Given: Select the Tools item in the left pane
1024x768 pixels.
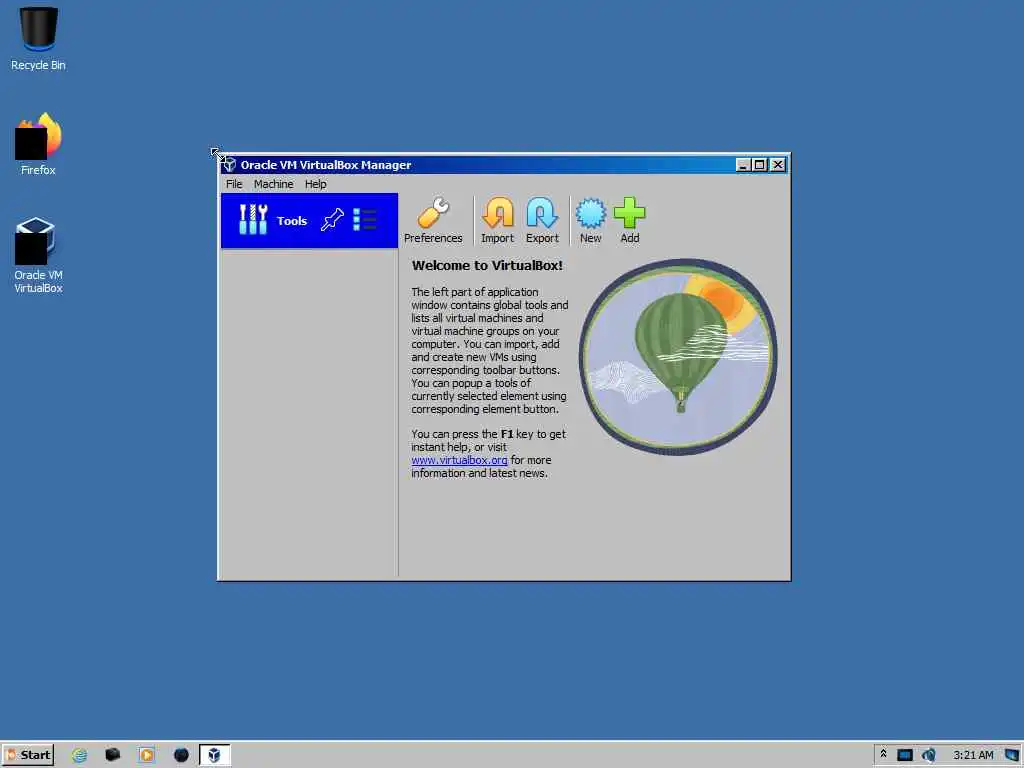Looking at the screenshot, I should pyautogui.click(x=309, y=221).
